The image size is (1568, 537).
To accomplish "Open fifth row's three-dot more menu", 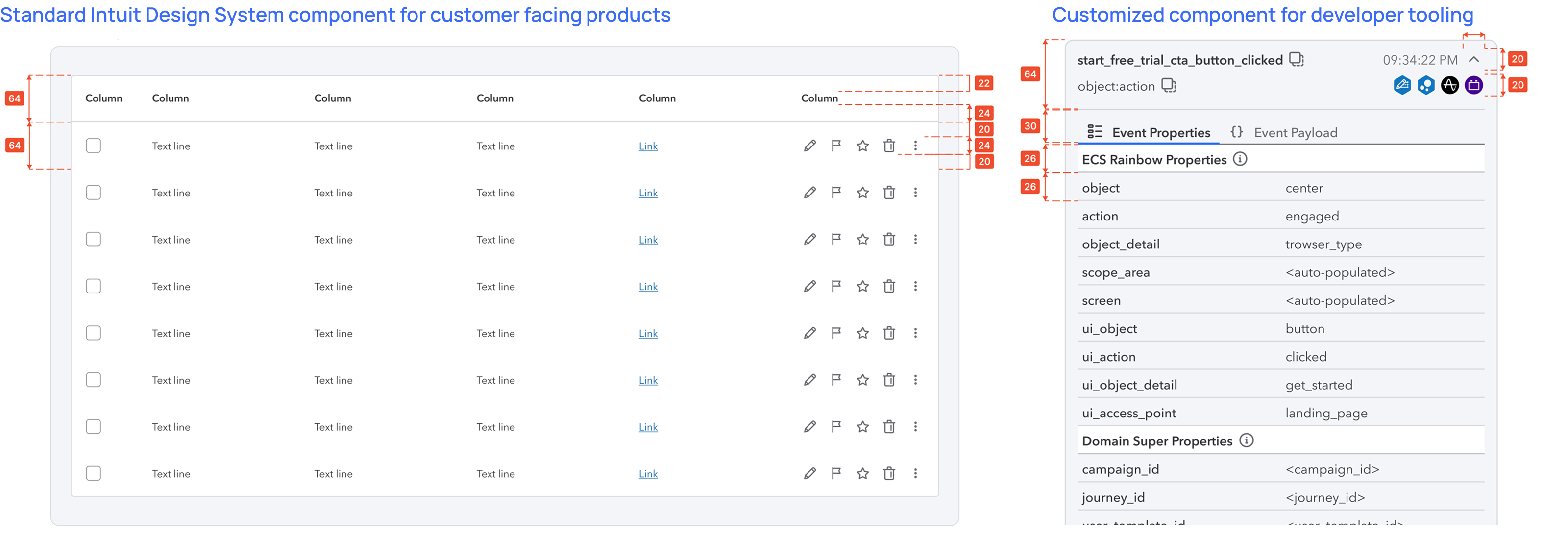I will click(x=915, y=333).
